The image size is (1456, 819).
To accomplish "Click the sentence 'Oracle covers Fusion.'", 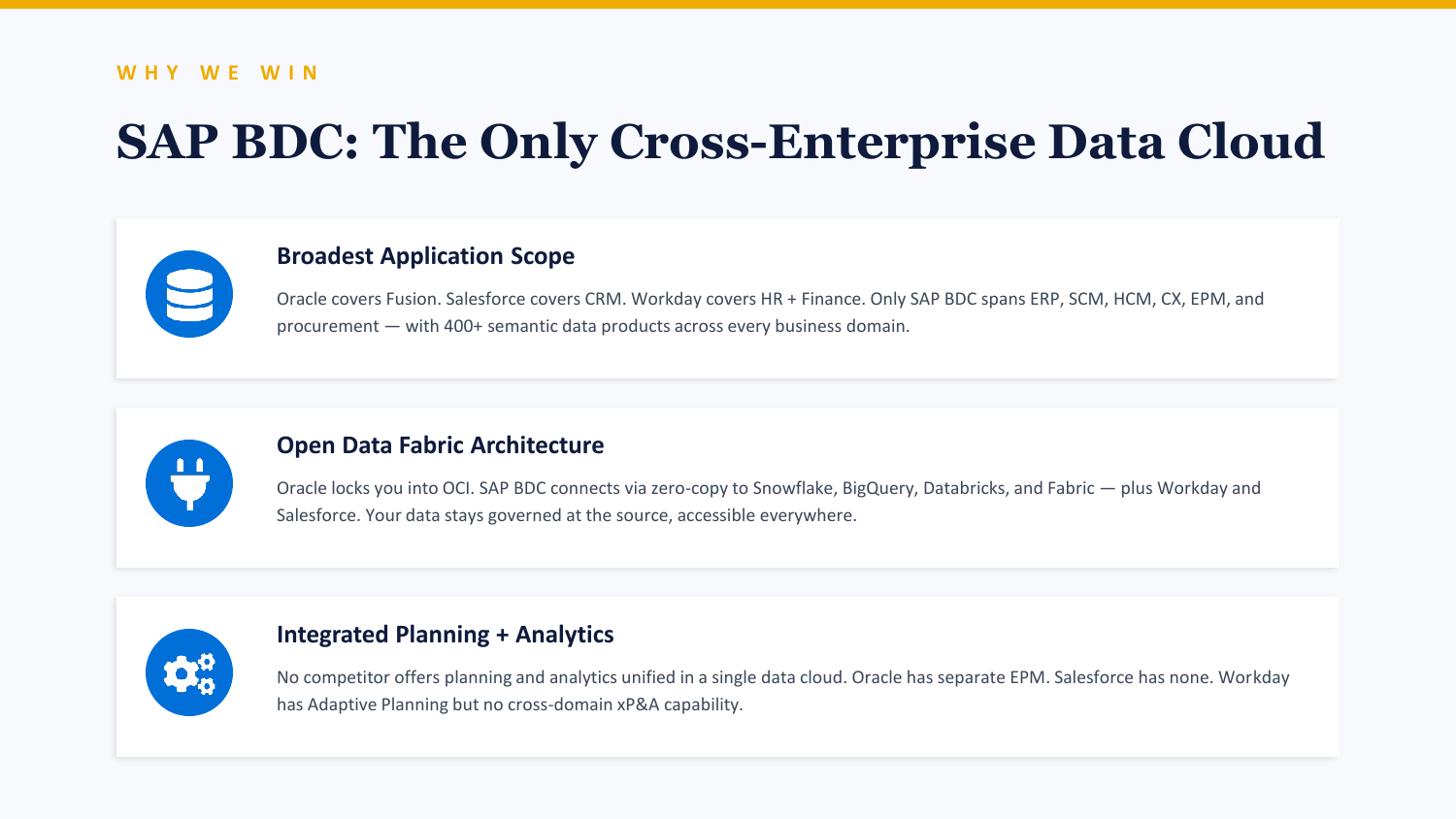I will click(357, 299).
